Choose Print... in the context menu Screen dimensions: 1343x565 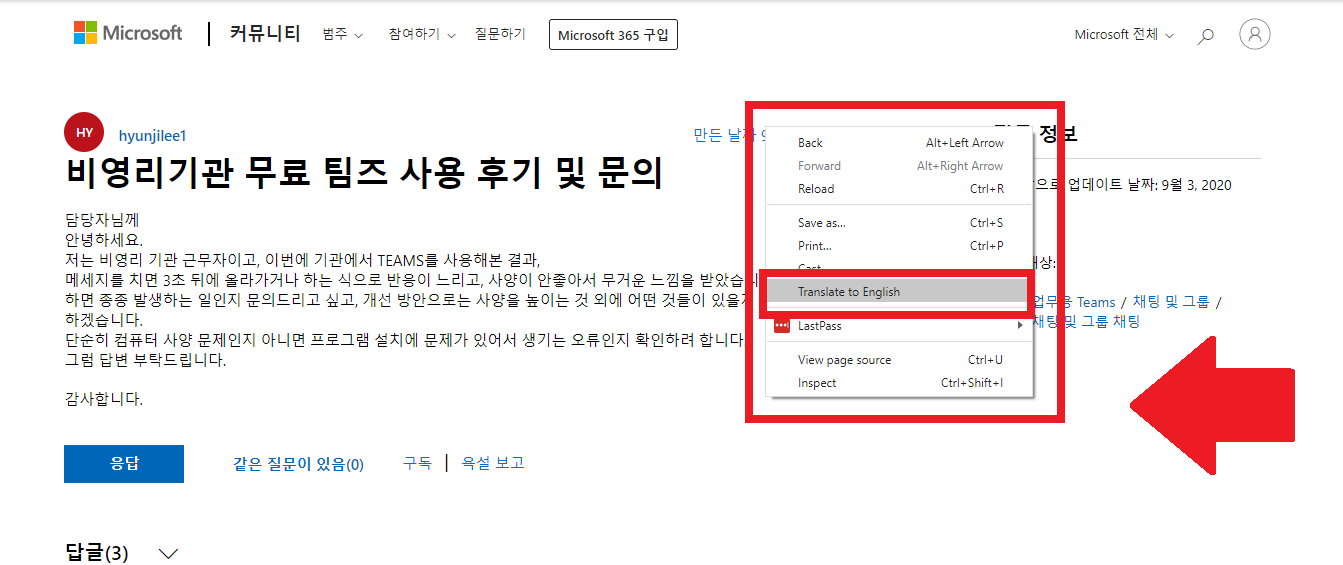point(898,246)
